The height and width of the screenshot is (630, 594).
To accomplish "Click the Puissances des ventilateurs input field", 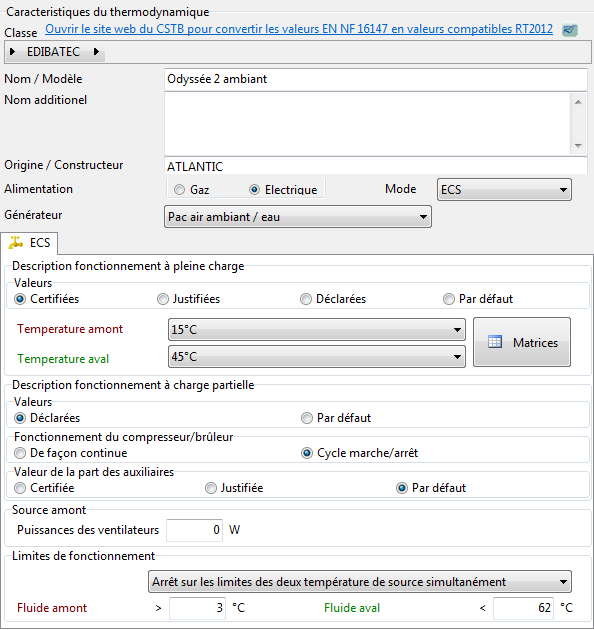I will point(195,530).
